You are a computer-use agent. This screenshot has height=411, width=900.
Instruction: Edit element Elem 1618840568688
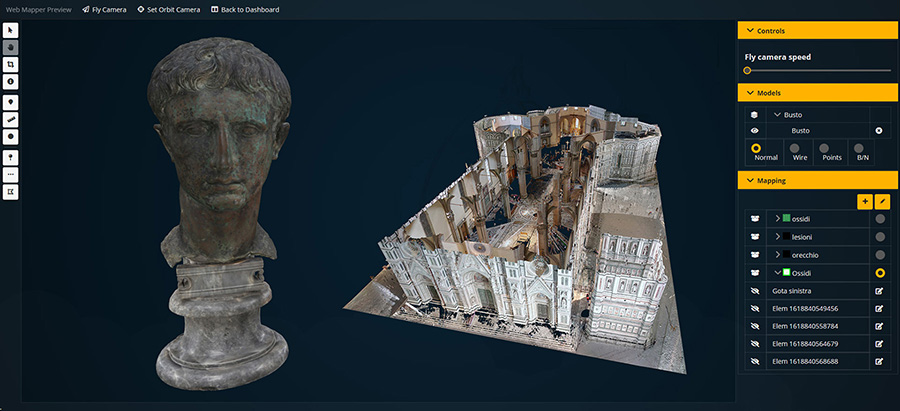pyautogui.click(x=879, y=361)
